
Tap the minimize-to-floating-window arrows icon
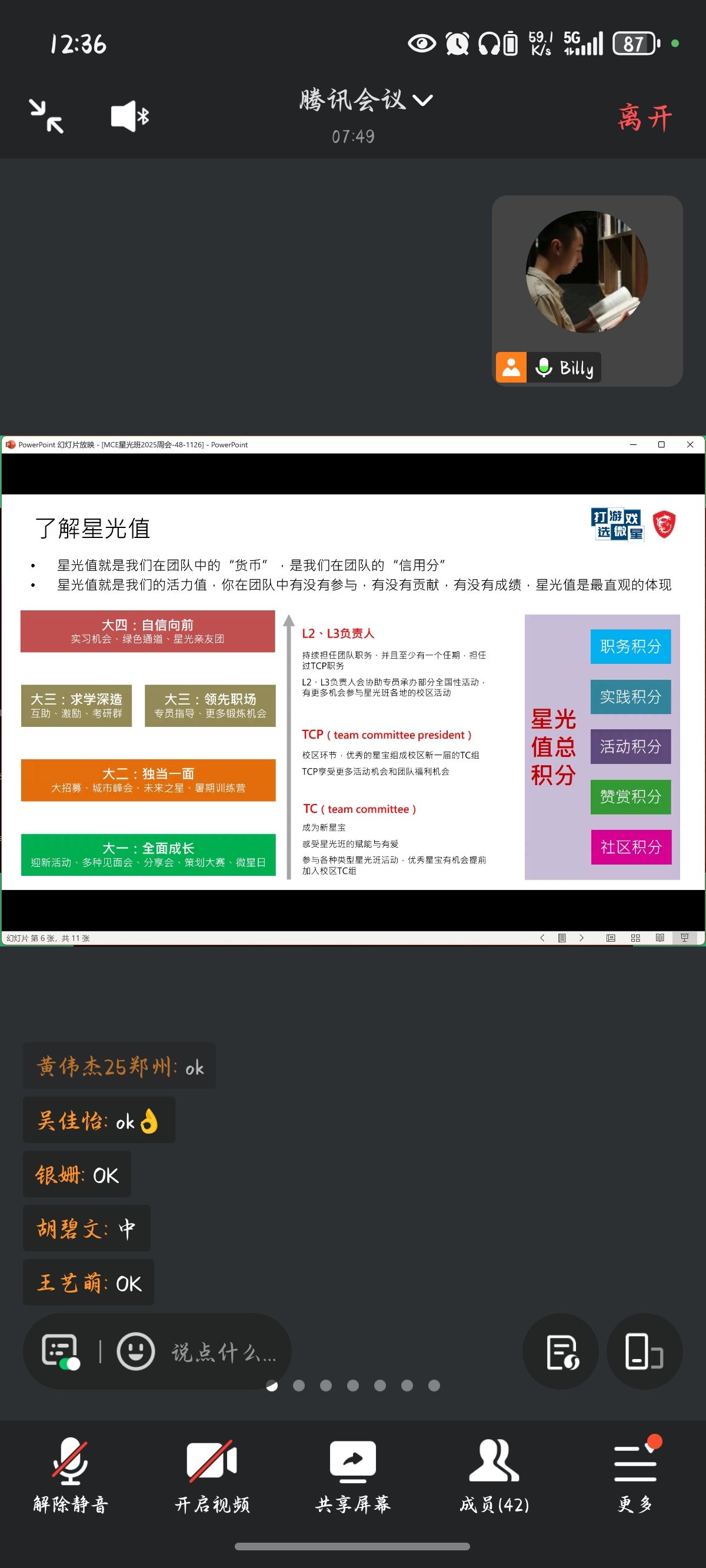point(46,115)
